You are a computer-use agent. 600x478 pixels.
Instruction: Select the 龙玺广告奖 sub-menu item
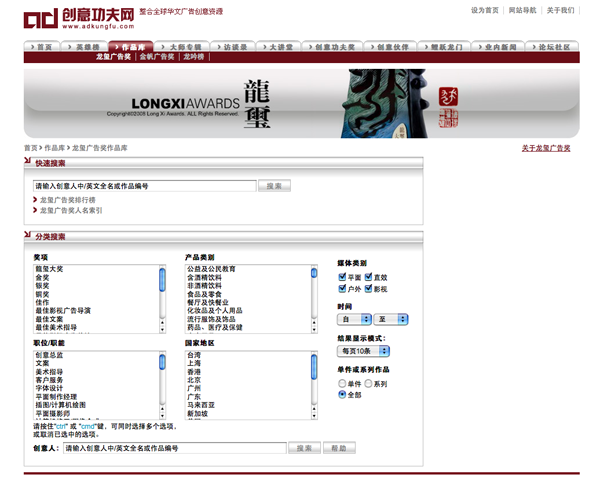click(113, 57)
